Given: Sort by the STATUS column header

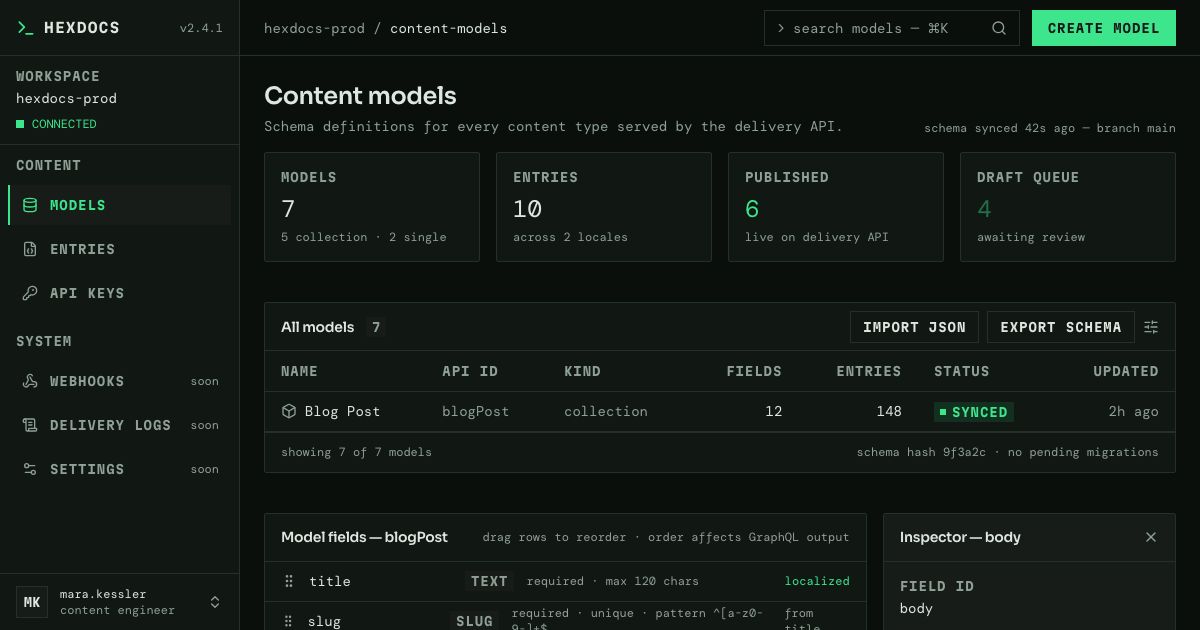Looking at the screenshot, I should pyautogui.click(x=962, y=371).
